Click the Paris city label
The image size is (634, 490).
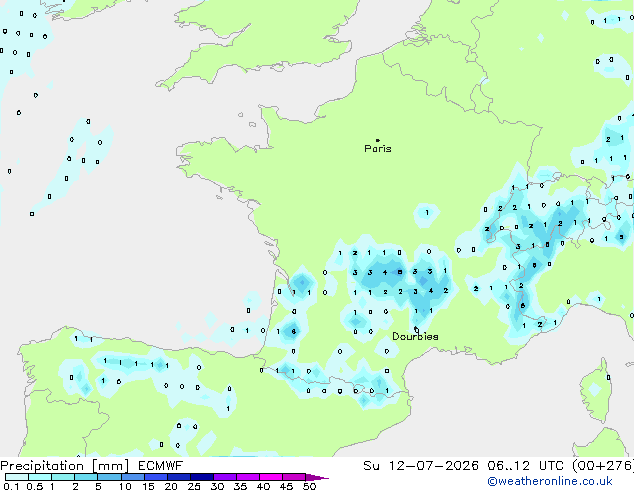pos(378,149)
